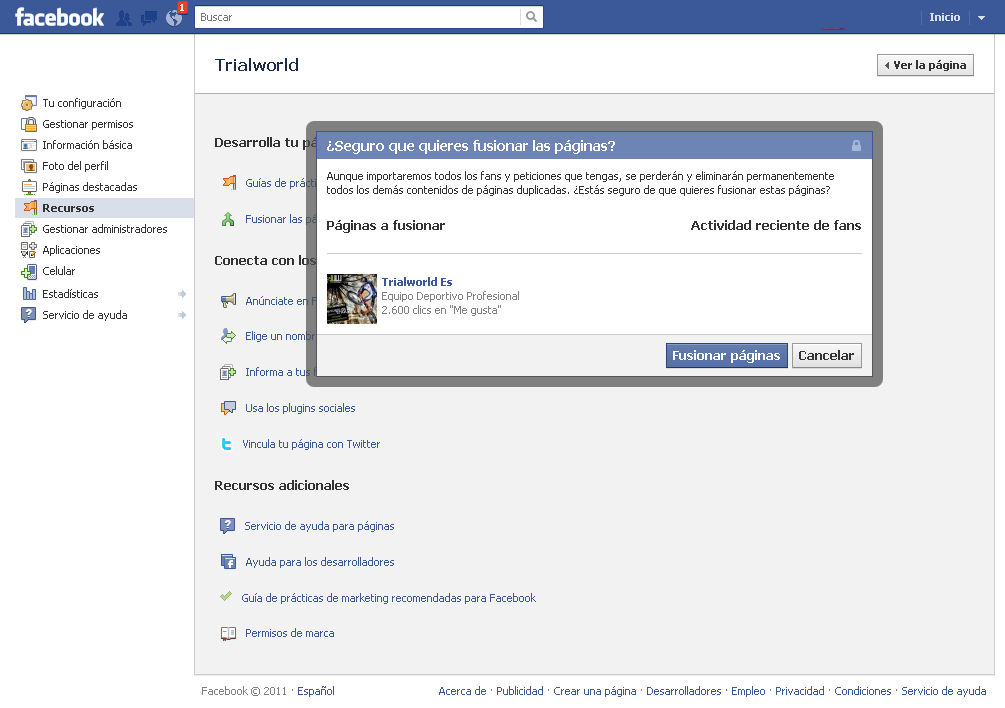The height and width of the screenshot is (708, 1005).
Task: Open Crear una página footer link
Action: (x=595, y=691)
